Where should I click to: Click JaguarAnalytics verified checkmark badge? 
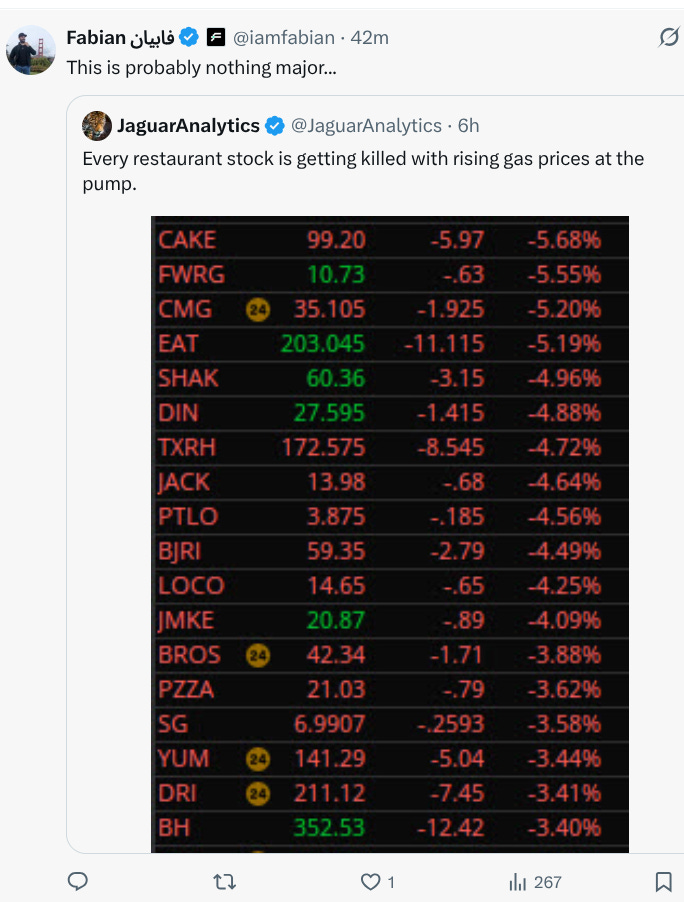pyautogui.click(x=274, y=125)
